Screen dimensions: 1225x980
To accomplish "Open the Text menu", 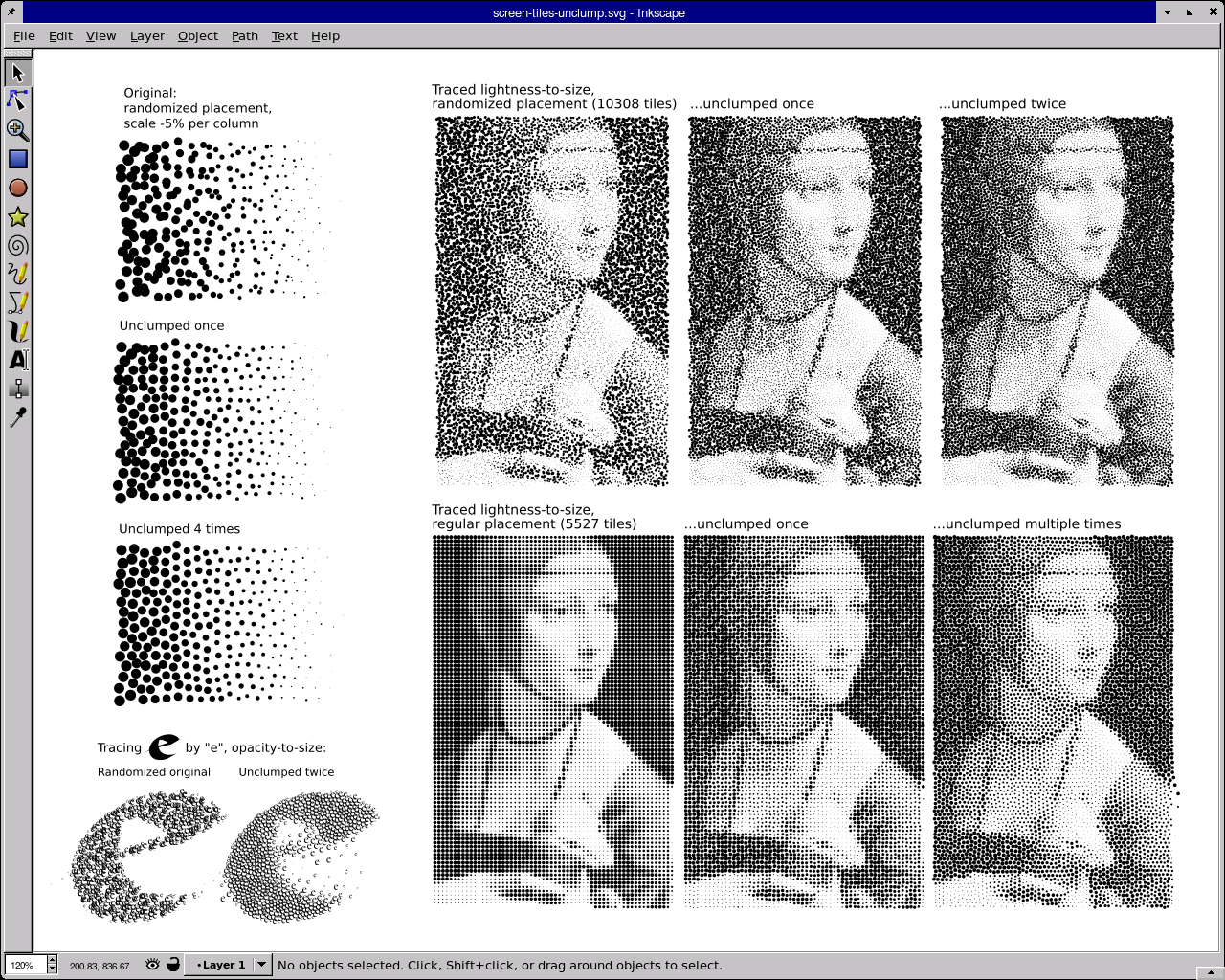I will coord(284,35).
